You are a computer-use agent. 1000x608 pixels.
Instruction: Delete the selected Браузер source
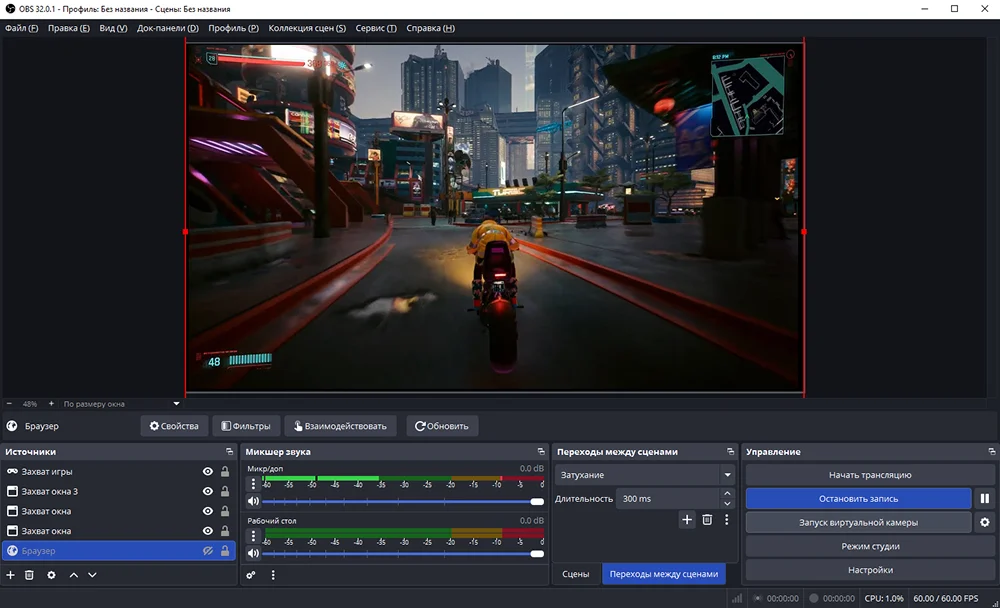click(30, 574)
